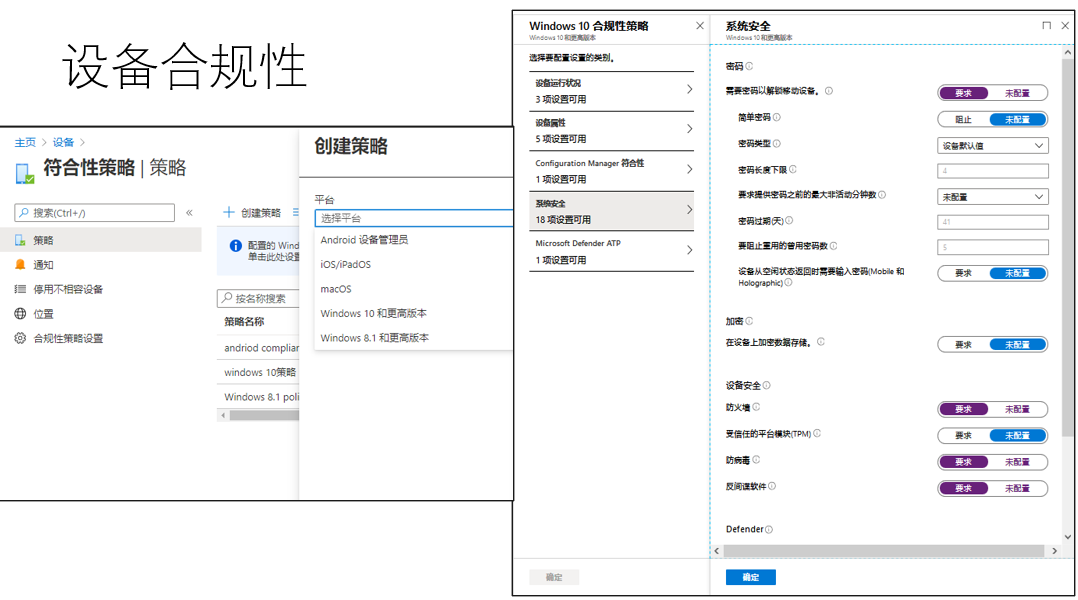Select Windows 10 和更高版本 platform option
Image resolution: width=1078 pixels, height=600 pixels.
pyautogui.click(x=374, y=313)
